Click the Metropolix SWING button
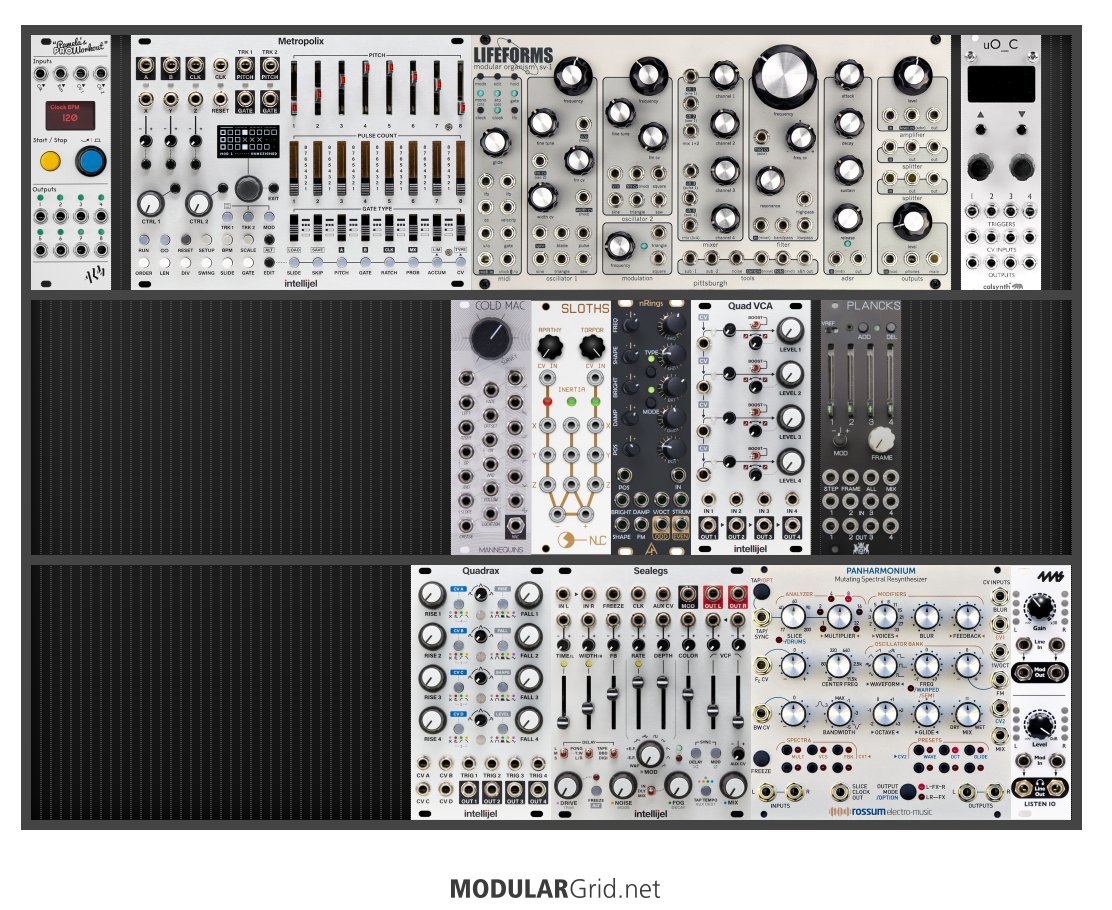The height and width of the screenshot is (910, 1112). coord(206,262)
